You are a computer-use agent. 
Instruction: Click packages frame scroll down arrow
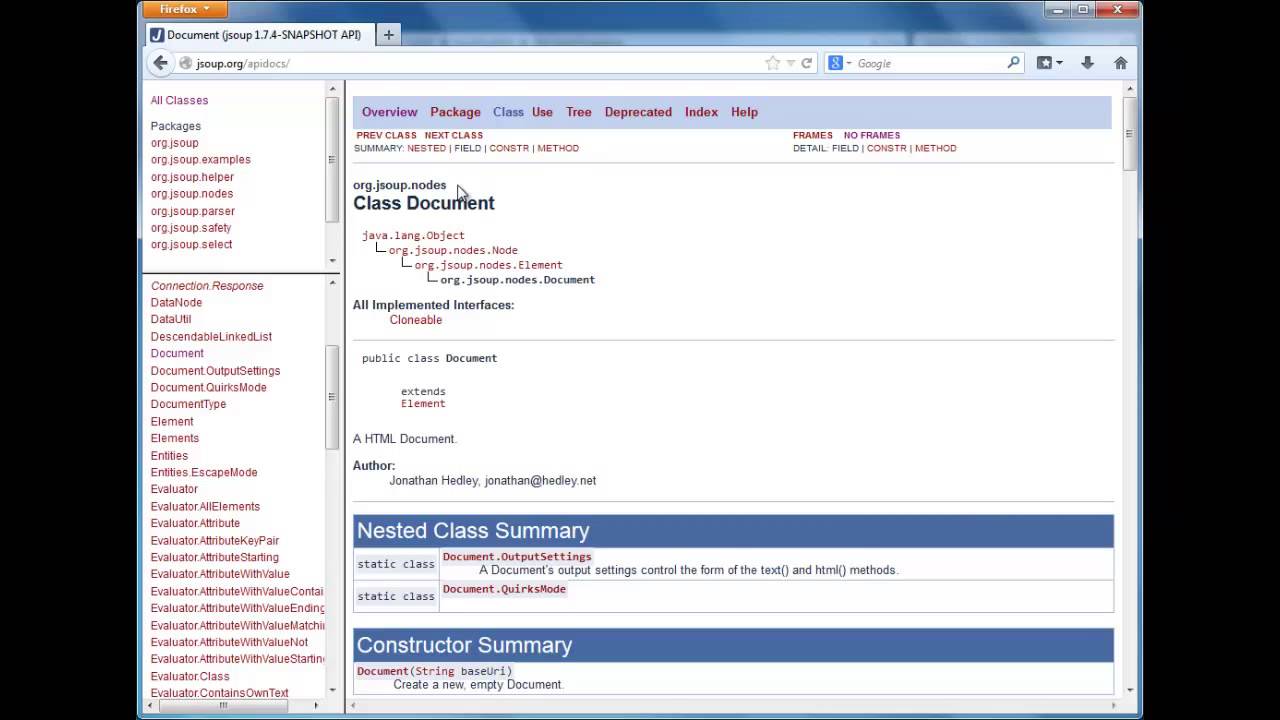coord(332,260)
